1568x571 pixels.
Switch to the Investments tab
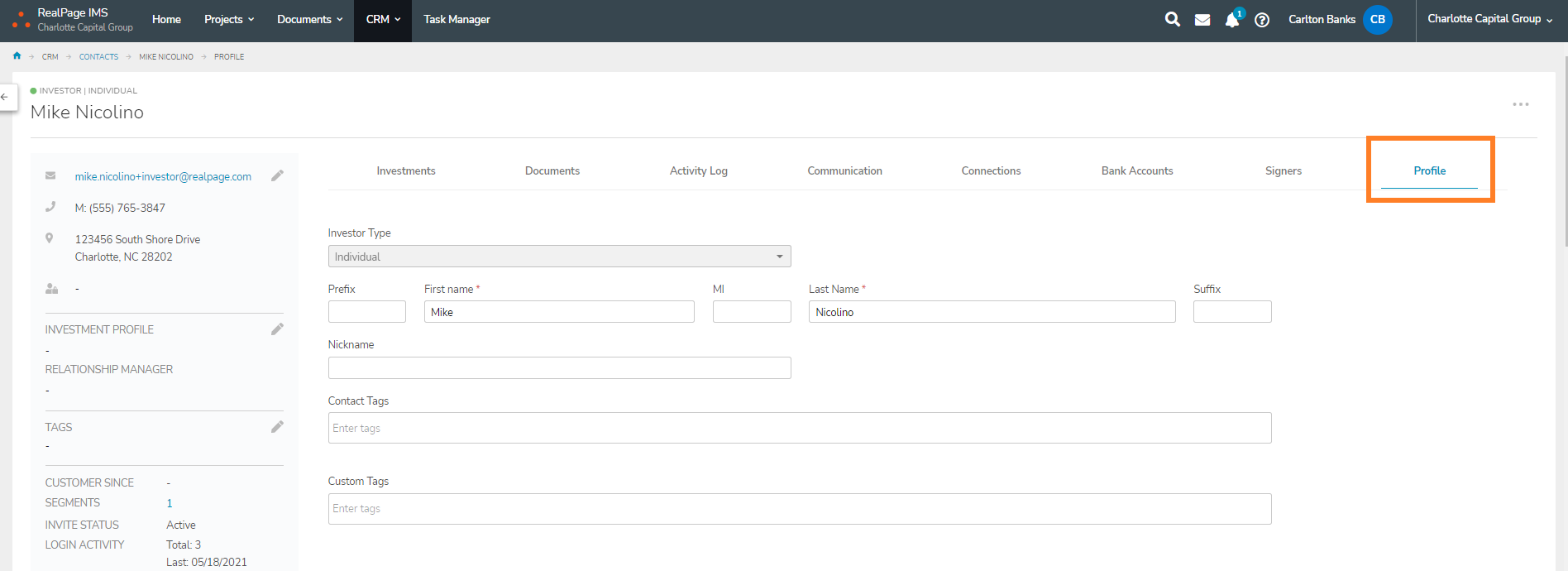point(406,171)
